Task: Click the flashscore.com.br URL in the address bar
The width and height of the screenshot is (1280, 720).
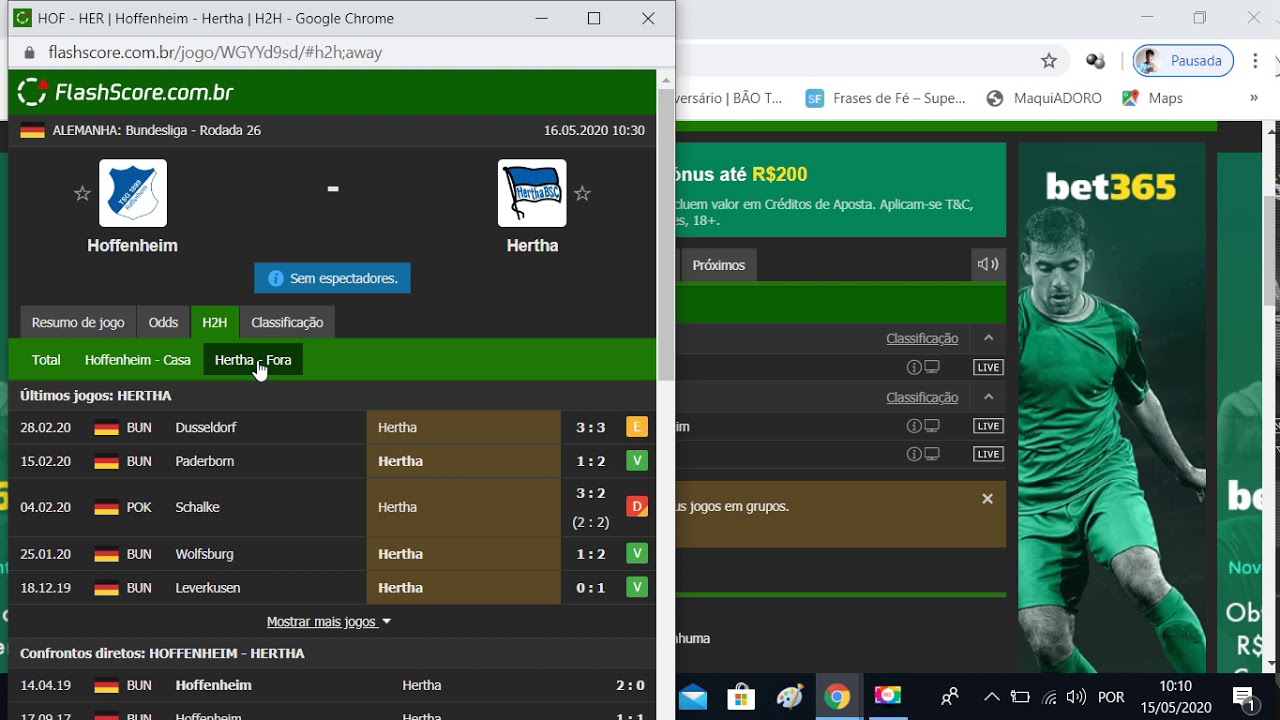Action: click(x=215, y=53)
